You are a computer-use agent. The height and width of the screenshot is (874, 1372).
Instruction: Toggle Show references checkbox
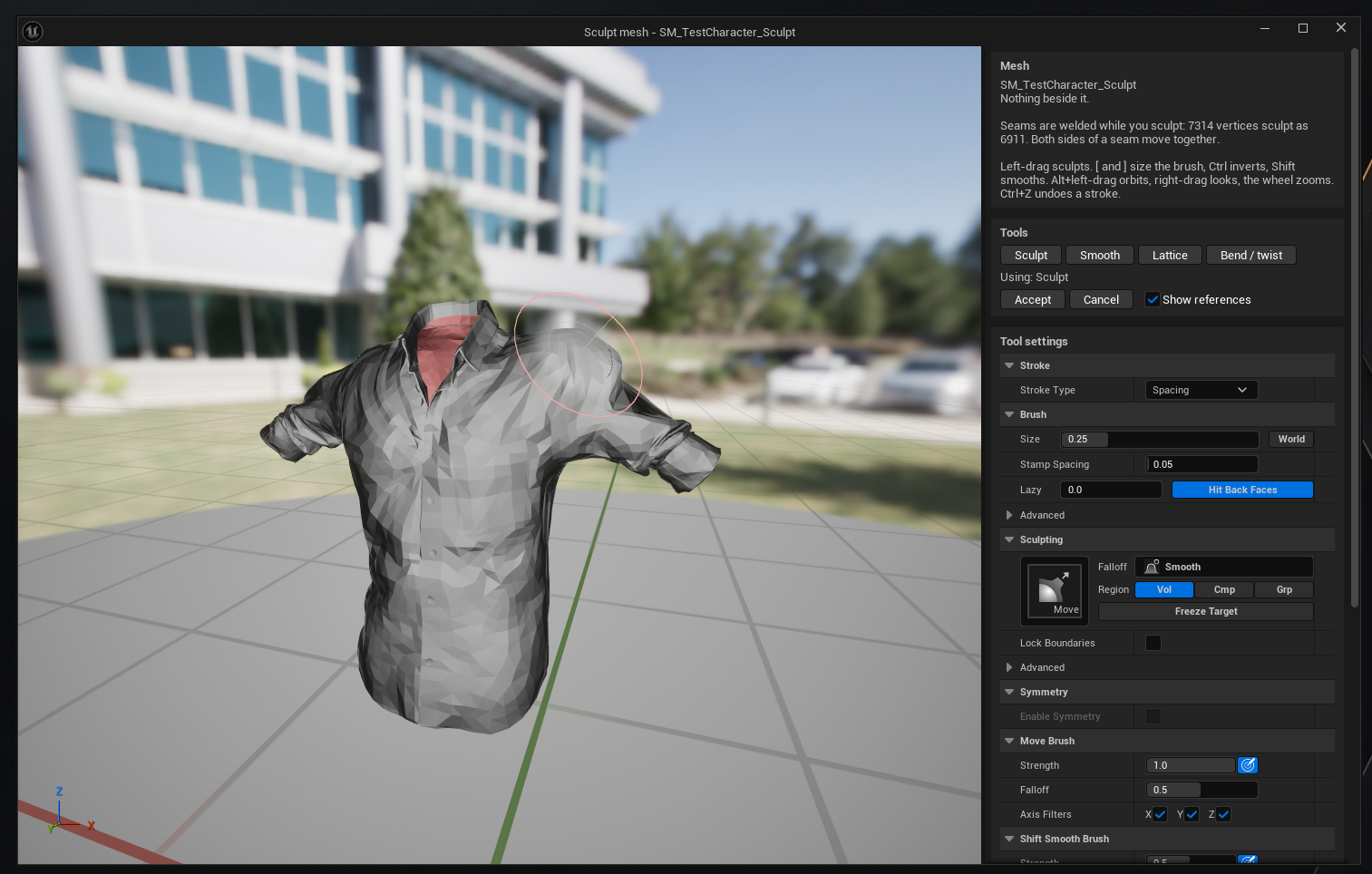pos(1153,299)
